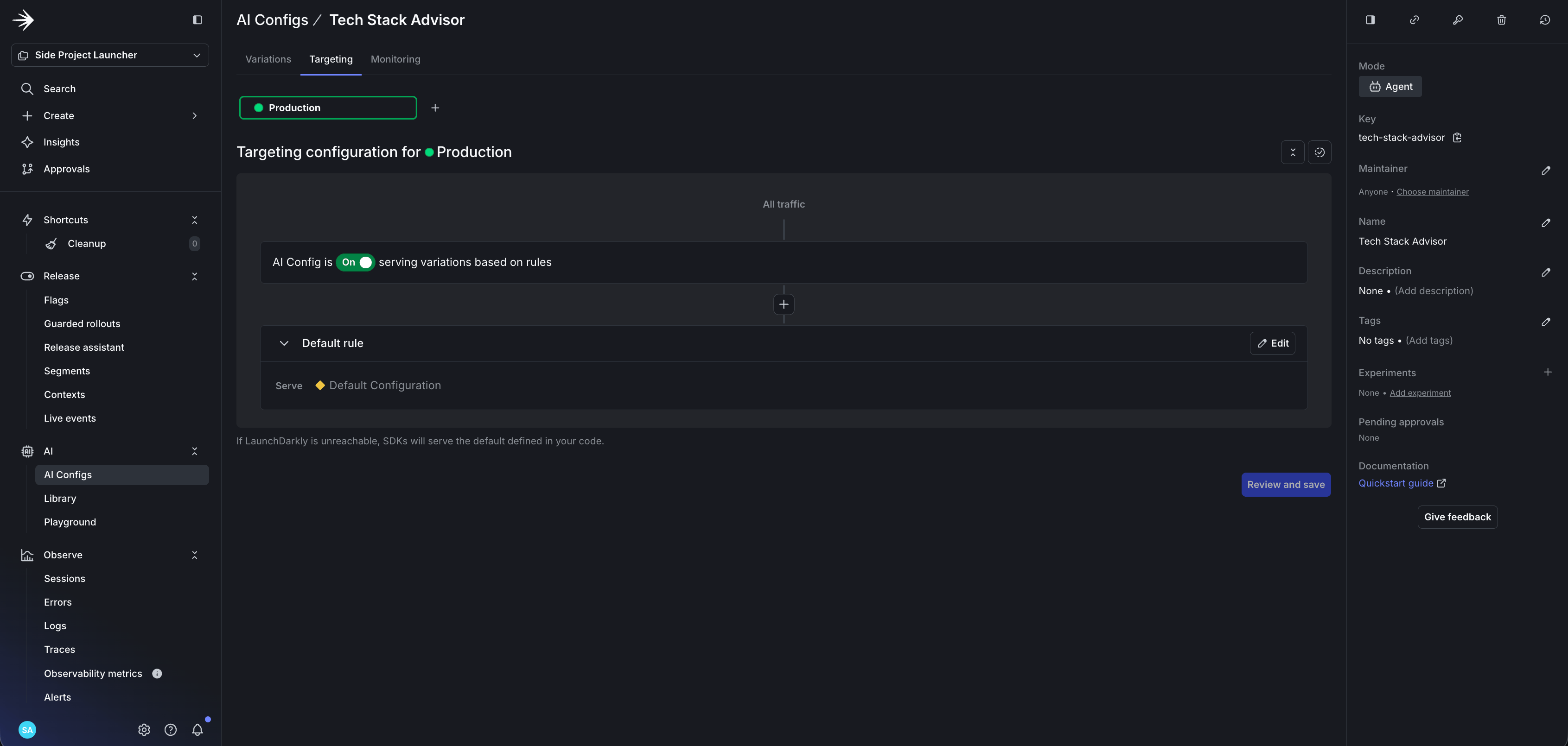Open the Side Project Launcher project dropdown
The image size is (1568, 746).
[110, 55]
